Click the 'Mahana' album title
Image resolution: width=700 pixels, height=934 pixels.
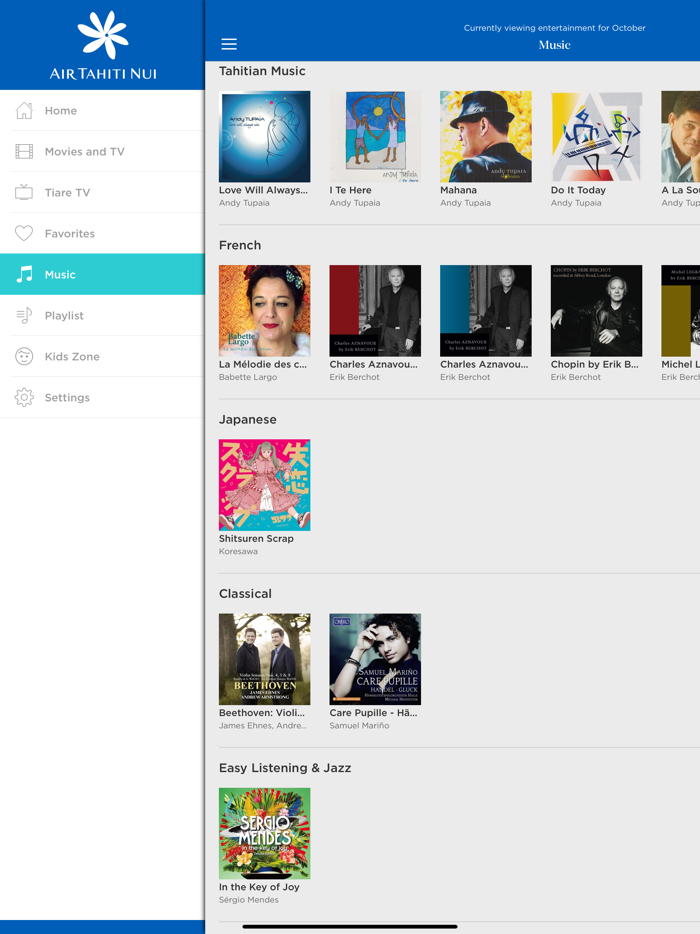point(458,190)
